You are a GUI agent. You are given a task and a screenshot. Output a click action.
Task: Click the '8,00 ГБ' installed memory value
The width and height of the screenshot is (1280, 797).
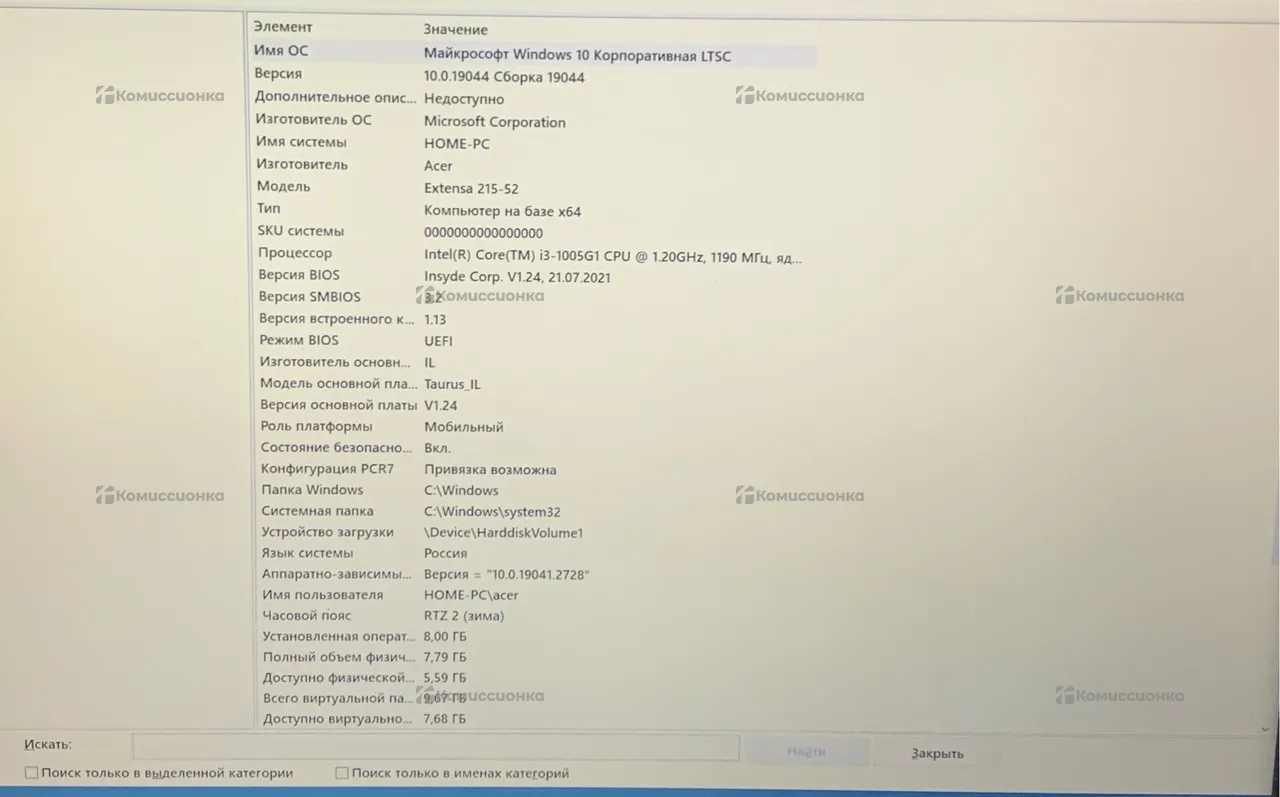[445, 637]
